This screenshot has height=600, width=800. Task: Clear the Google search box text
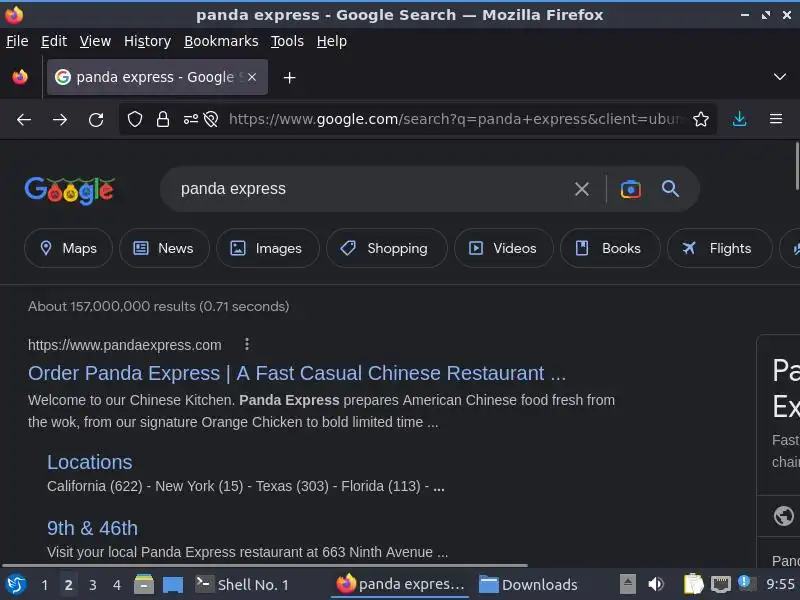pos(582,189)
